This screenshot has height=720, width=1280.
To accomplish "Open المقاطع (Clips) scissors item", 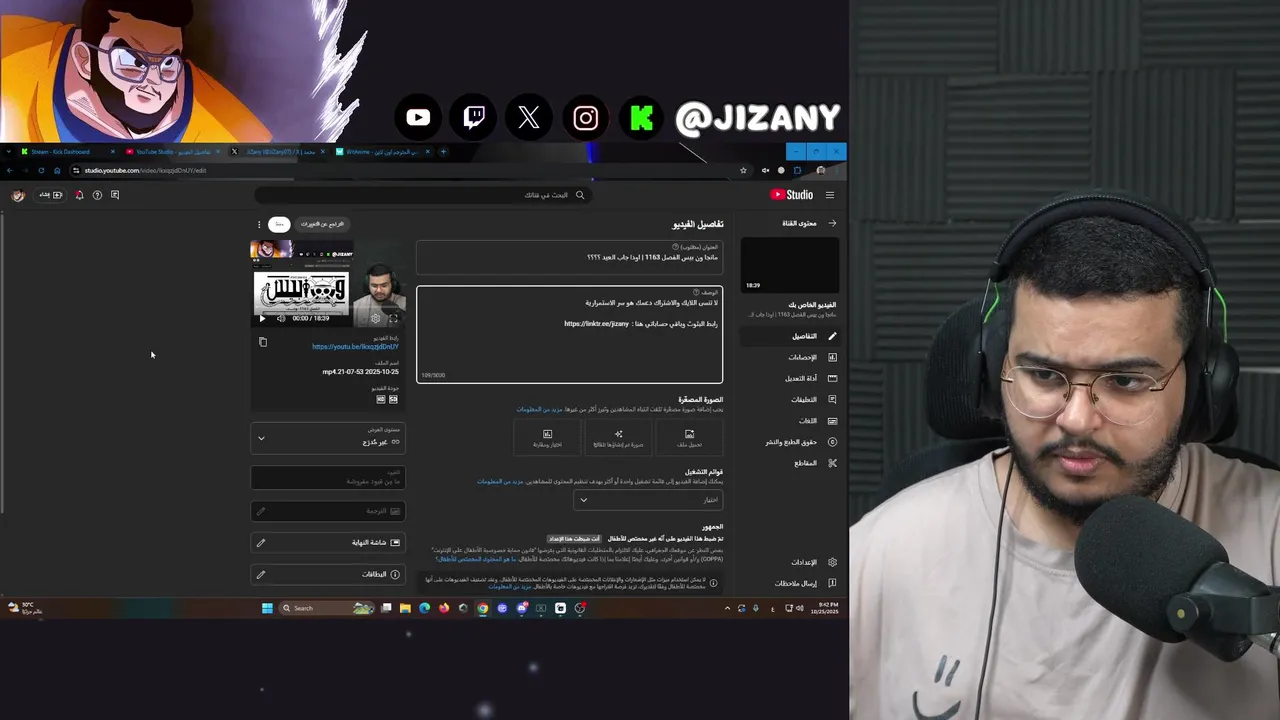I will coord(789,463).
